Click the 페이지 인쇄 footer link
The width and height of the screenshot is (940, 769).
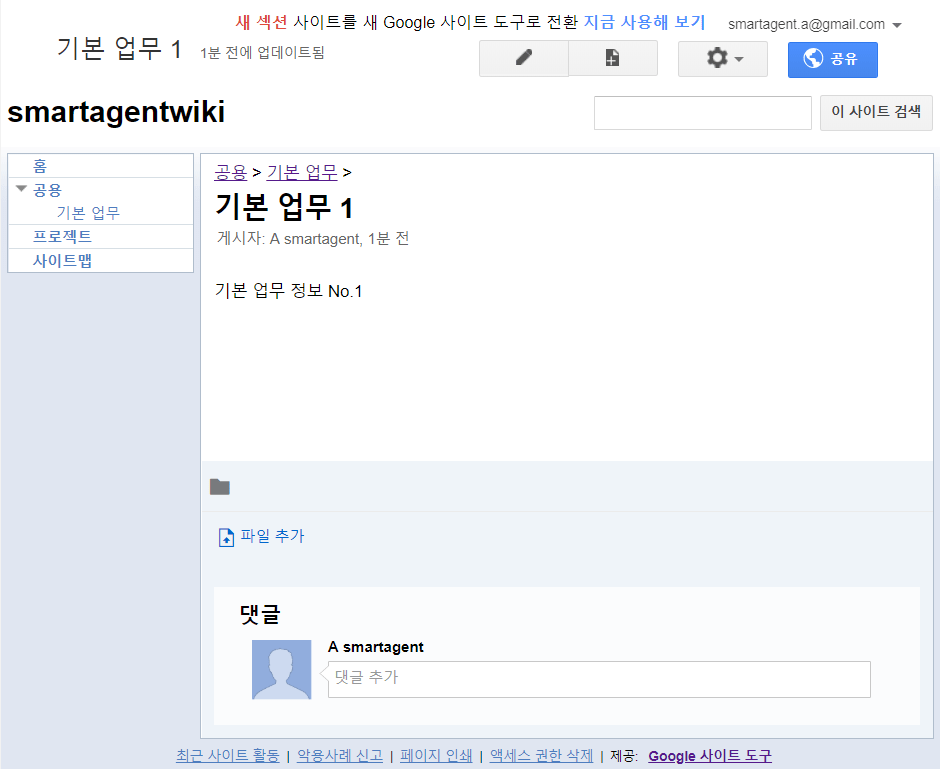[435, 756]
